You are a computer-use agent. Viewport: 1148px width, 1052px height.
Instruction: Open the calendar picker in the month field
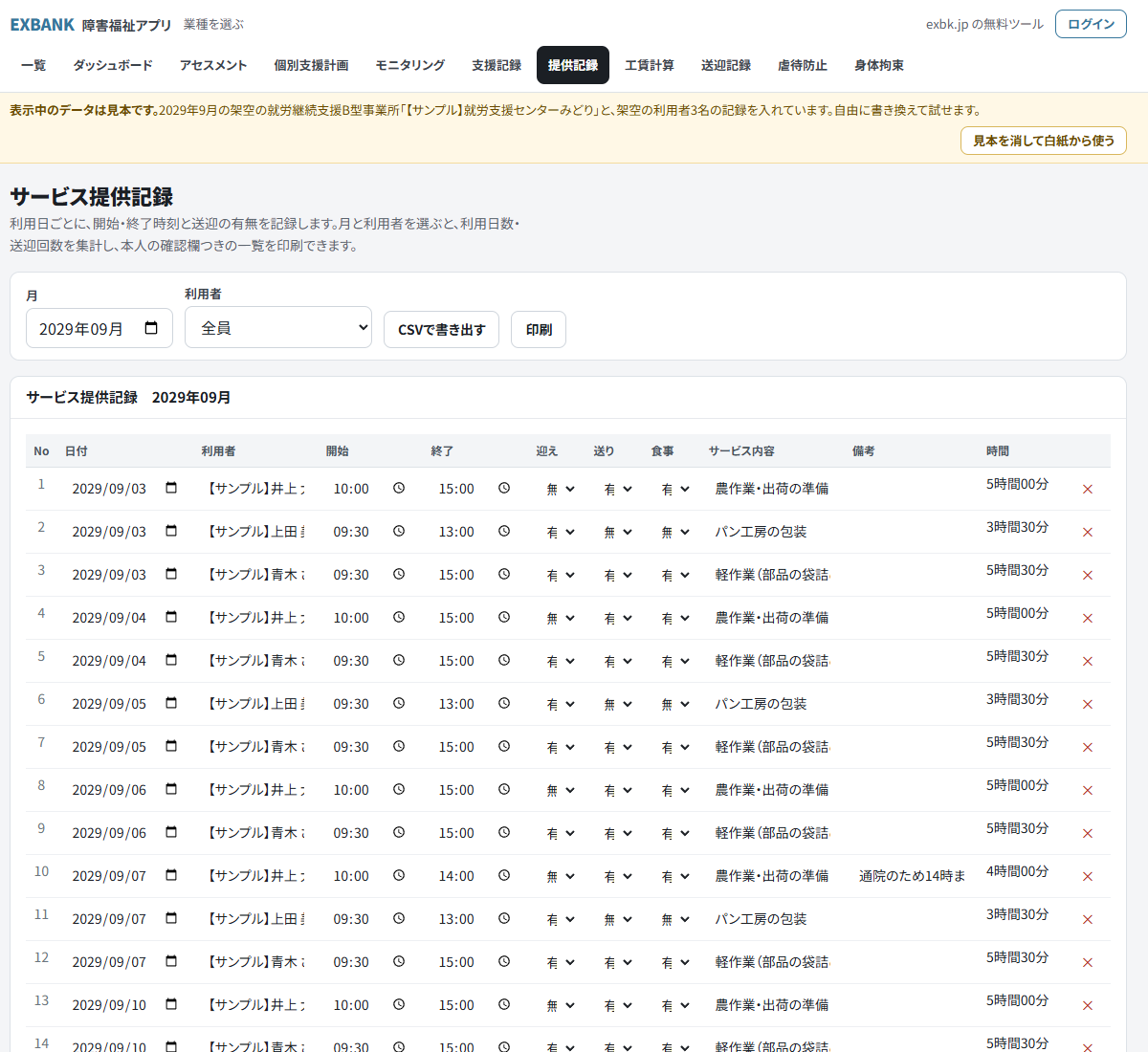pyautogui.click(x=151, y=328)
